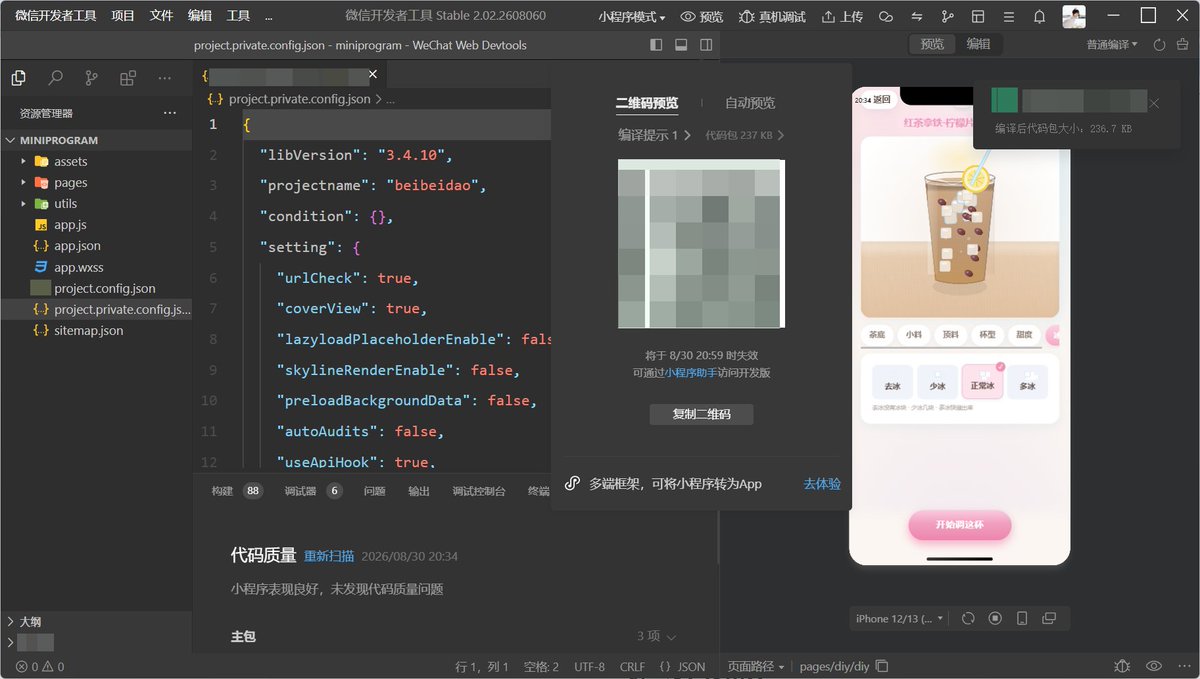Switch to the 问题 tab
This screenshot has width=1200, height=679.
click(375, 491)
